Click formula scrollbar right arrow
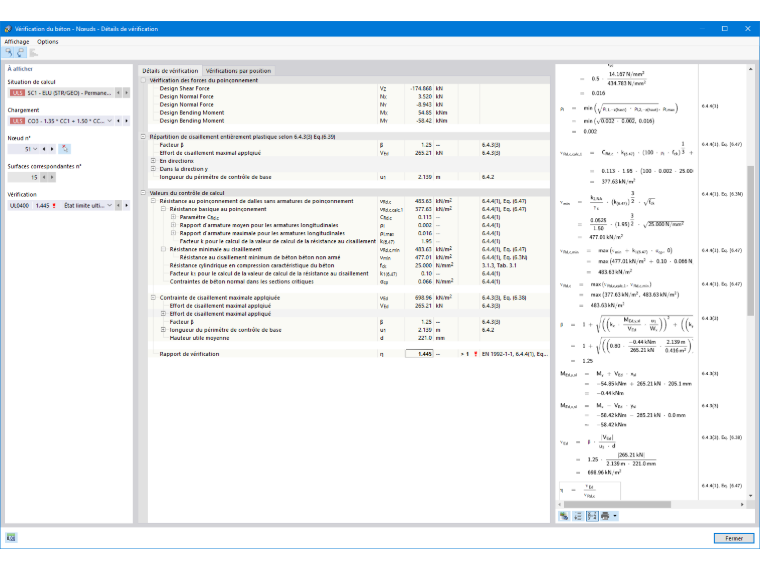This screenshot has height=570, width=760. pos(742,505)
